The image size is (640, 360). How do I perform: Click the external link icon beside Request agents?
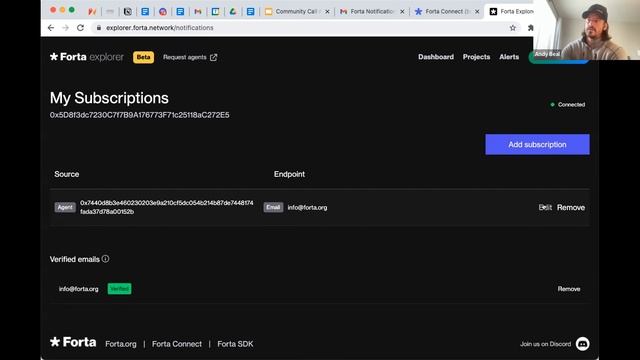(213, 57)
